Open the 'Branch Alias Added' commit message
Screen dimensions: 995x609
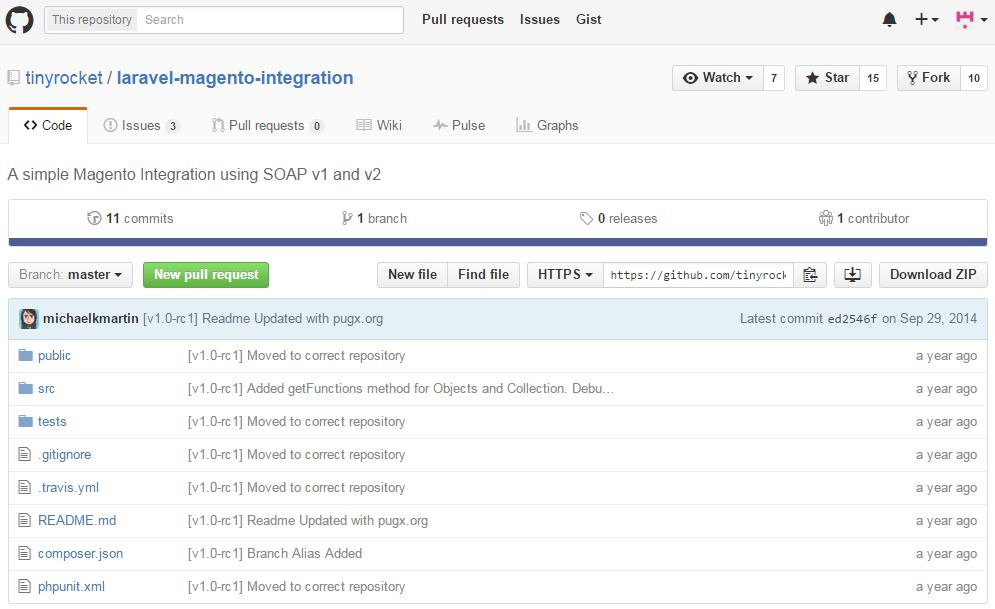(x=275, y=554)
